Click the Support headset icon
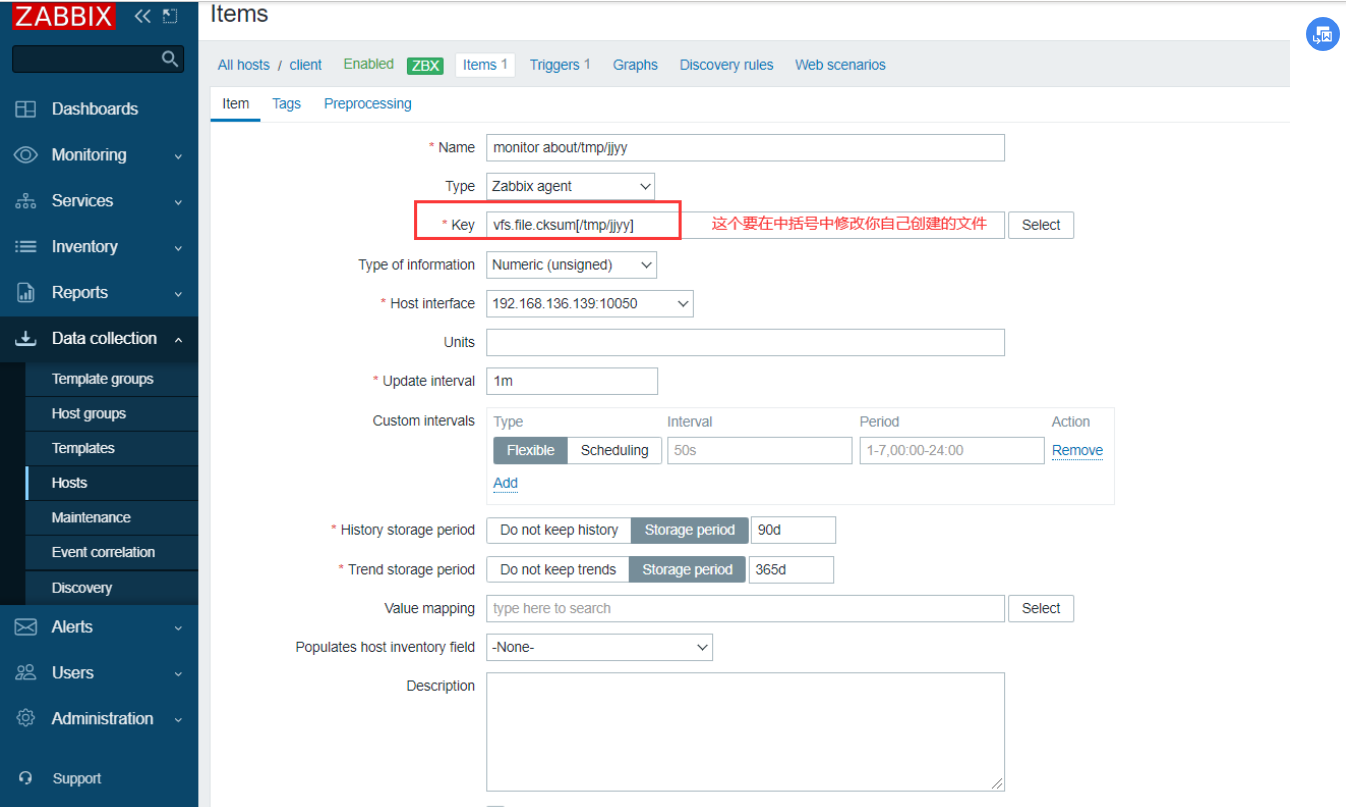 coord(26,779)
